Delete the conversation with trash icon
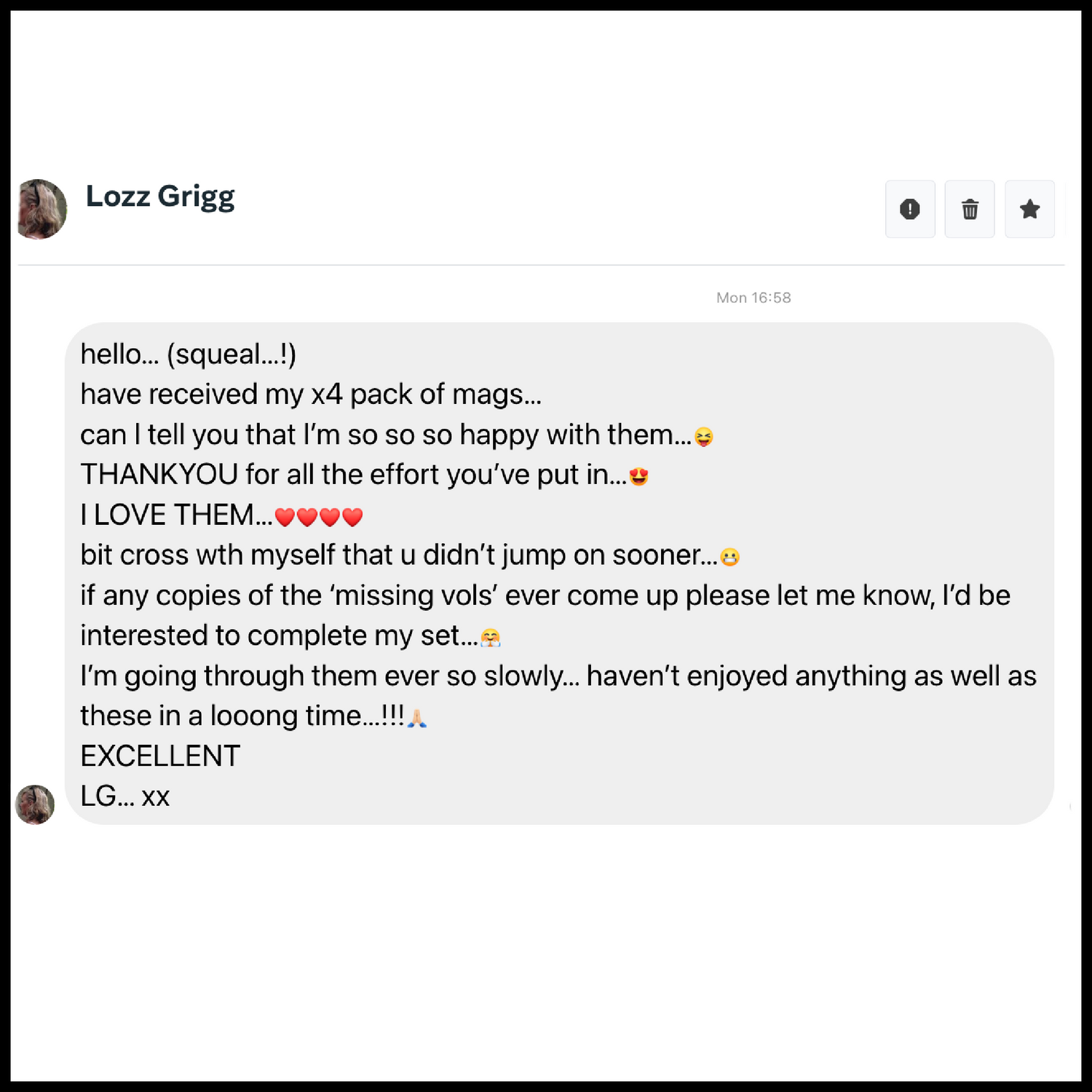 pos(970,210)
